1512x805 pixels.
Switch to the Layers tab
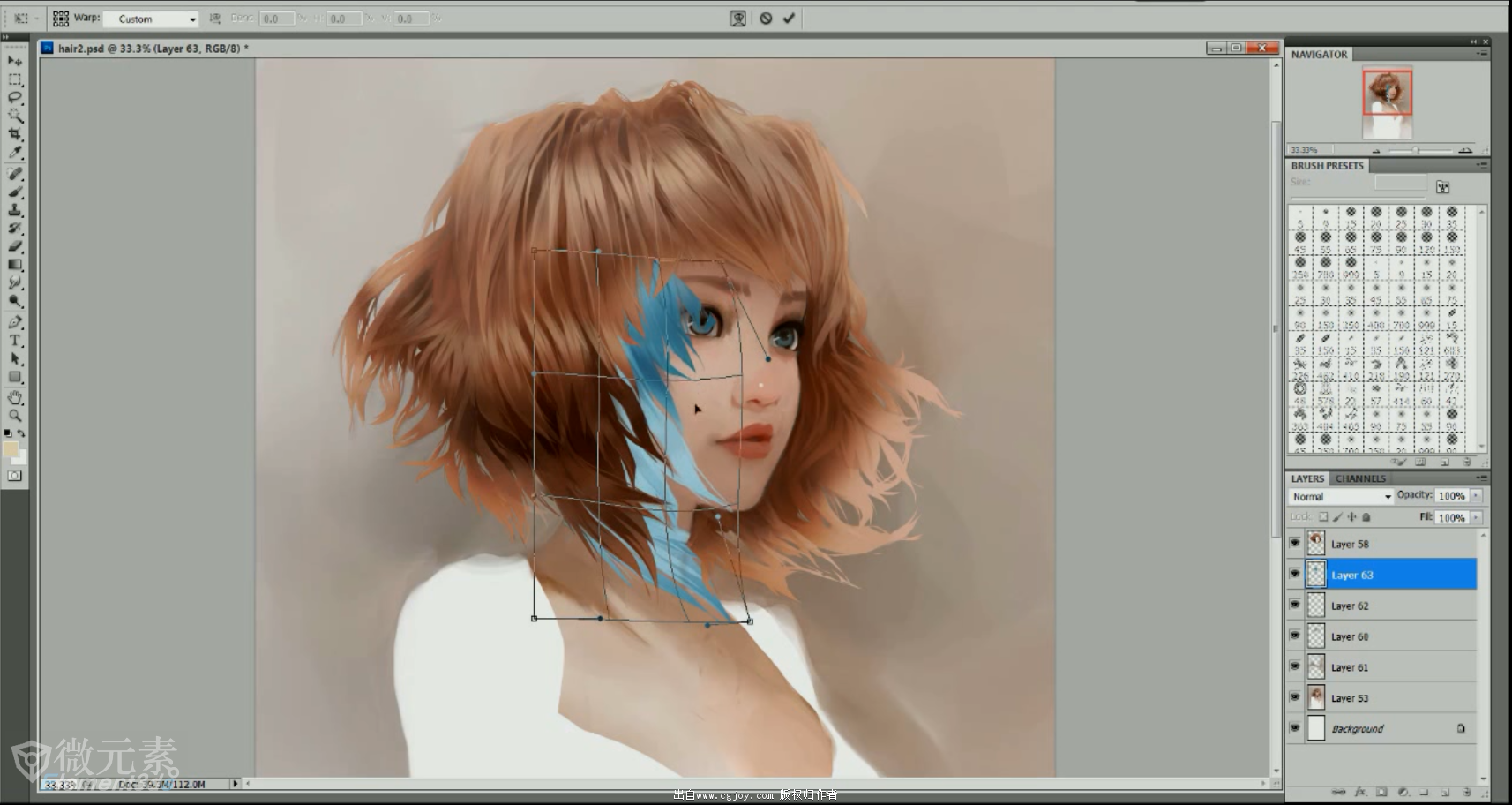tap(1307, 478)
